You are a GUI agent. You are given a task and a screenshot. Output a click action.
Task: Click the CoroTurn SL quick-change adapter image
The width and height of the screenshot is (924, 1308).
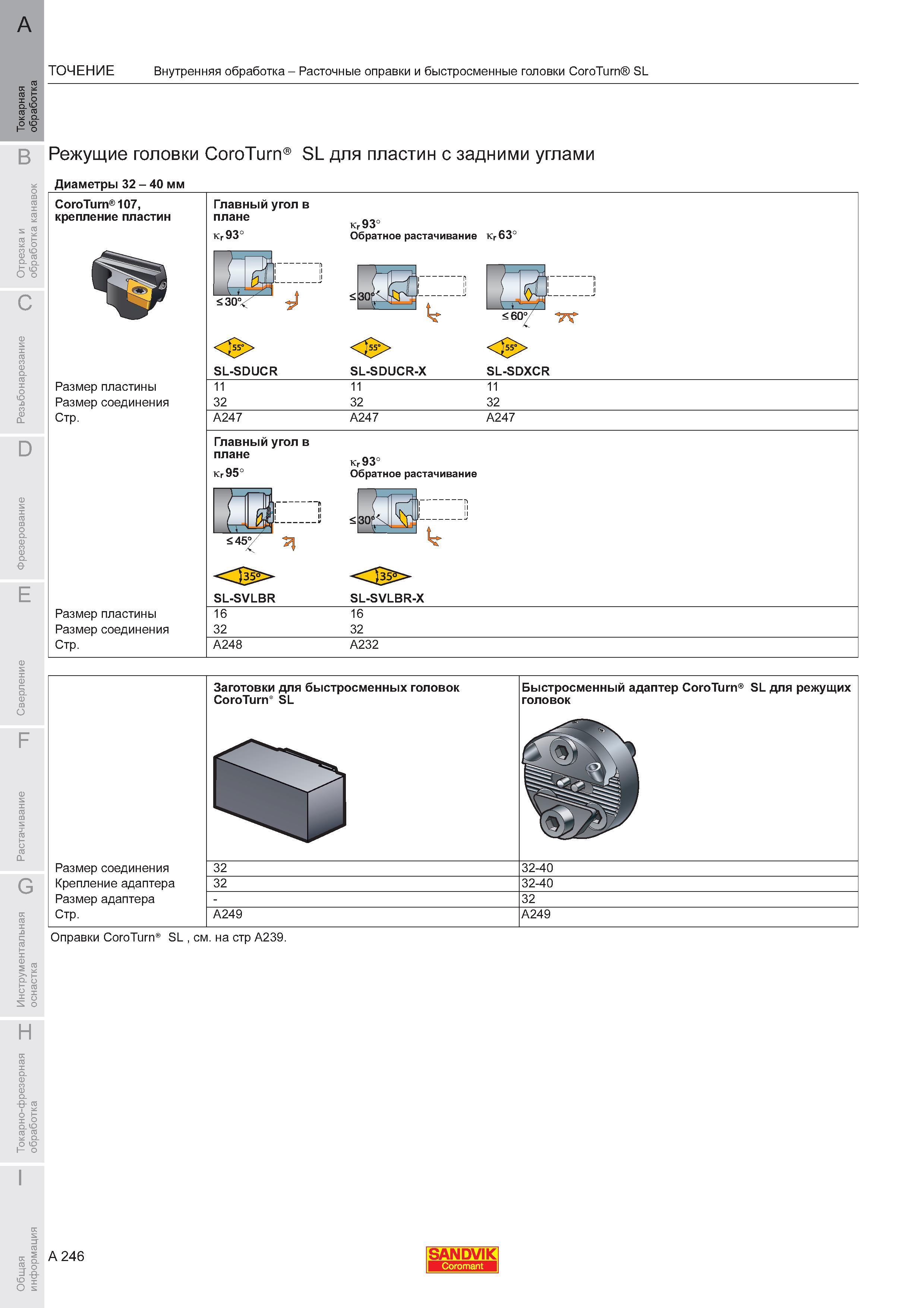581,779
